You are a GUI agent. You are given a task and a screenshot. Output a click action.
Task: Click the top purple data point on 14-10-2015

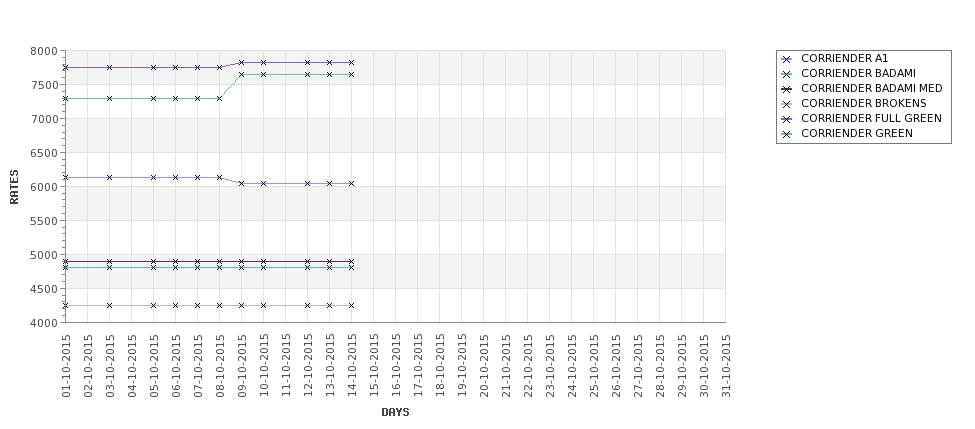351,62
